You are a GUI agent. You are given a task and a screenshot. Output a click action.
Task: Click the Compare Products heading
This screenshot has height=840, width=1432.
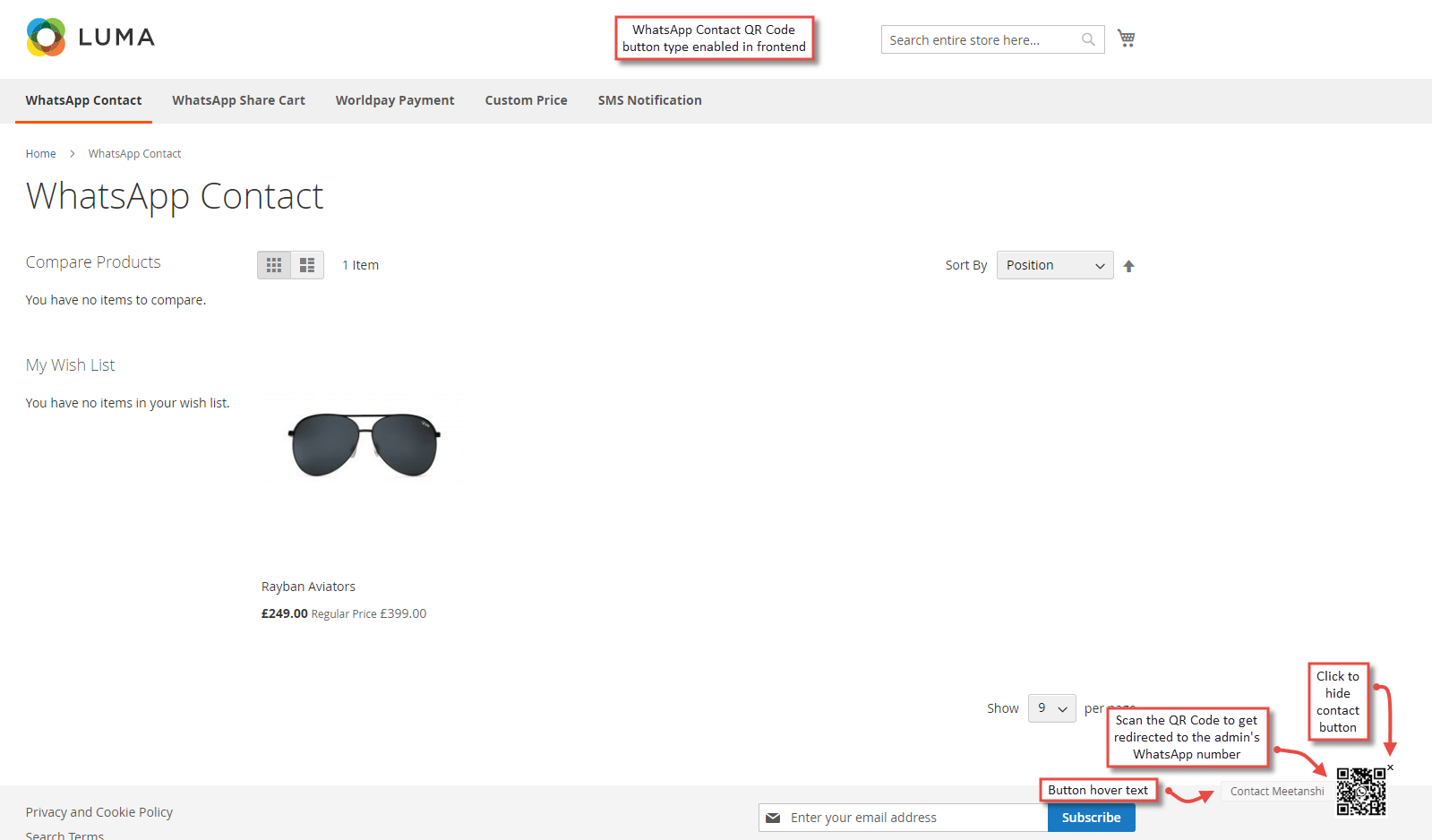point(93,262)
